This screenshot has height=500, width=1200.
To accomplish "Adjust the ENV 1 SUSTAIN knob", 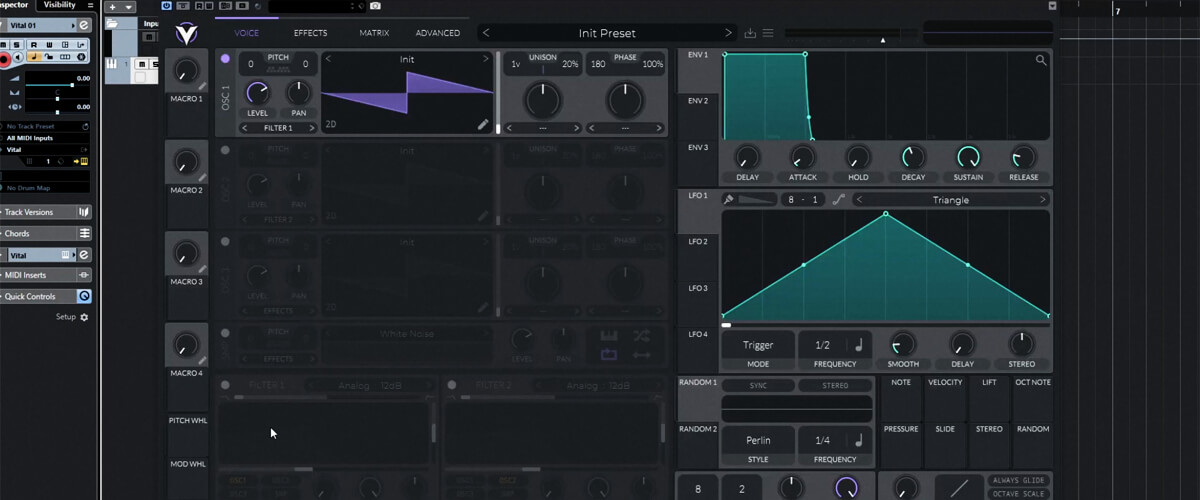I will coord(968,157).
